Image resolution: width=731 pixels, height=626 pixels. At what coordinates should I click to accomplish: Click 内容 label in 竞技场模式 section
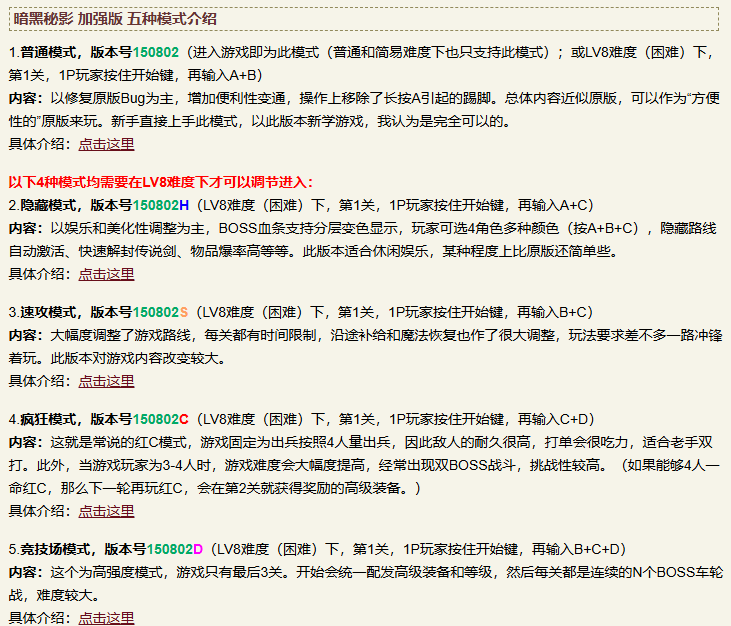pyautogui.click(x=26, y=572)
